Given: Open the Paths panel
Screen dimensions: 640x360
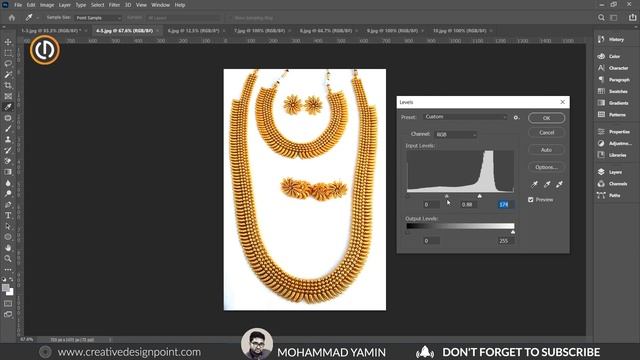Looking at the screenshot, I should point(609,196).
